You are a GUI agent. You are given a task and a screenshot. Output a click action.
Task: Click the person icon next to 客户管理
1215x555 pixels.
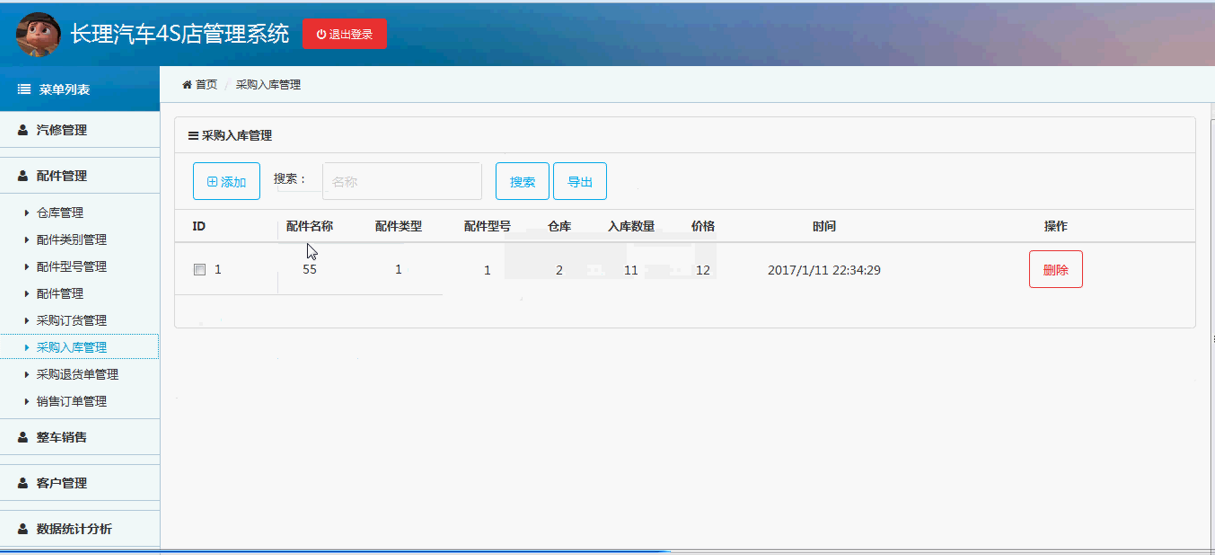23,483
